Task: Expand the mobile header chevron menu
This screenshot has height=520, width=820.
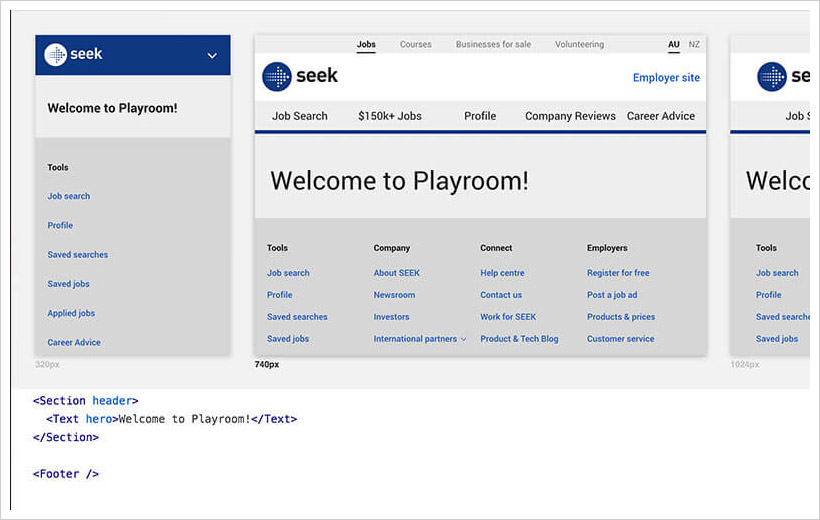Action: 212,56
